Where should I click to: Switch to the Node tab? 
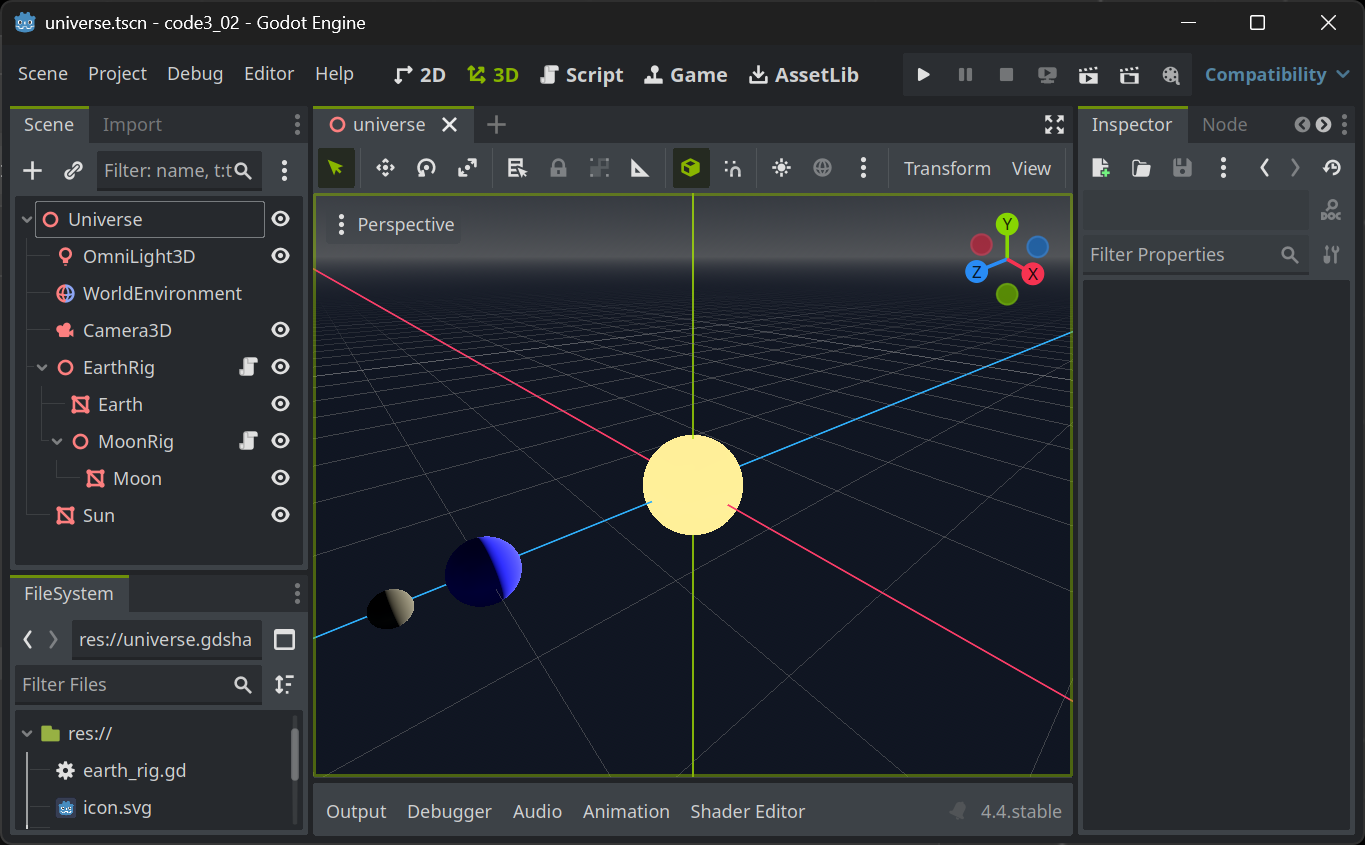tap(1224, 125)
